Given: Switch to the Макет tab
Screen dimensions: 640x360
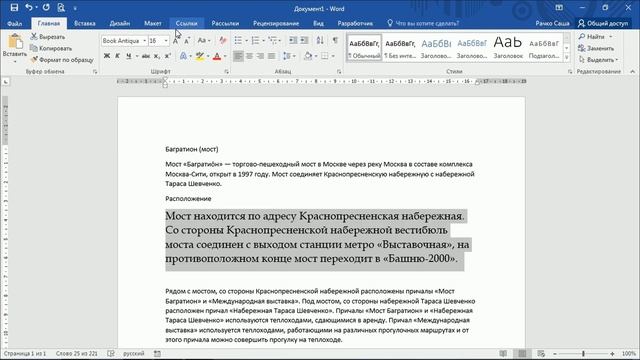Looking at the screenshot, I should (x=153, y=23).
